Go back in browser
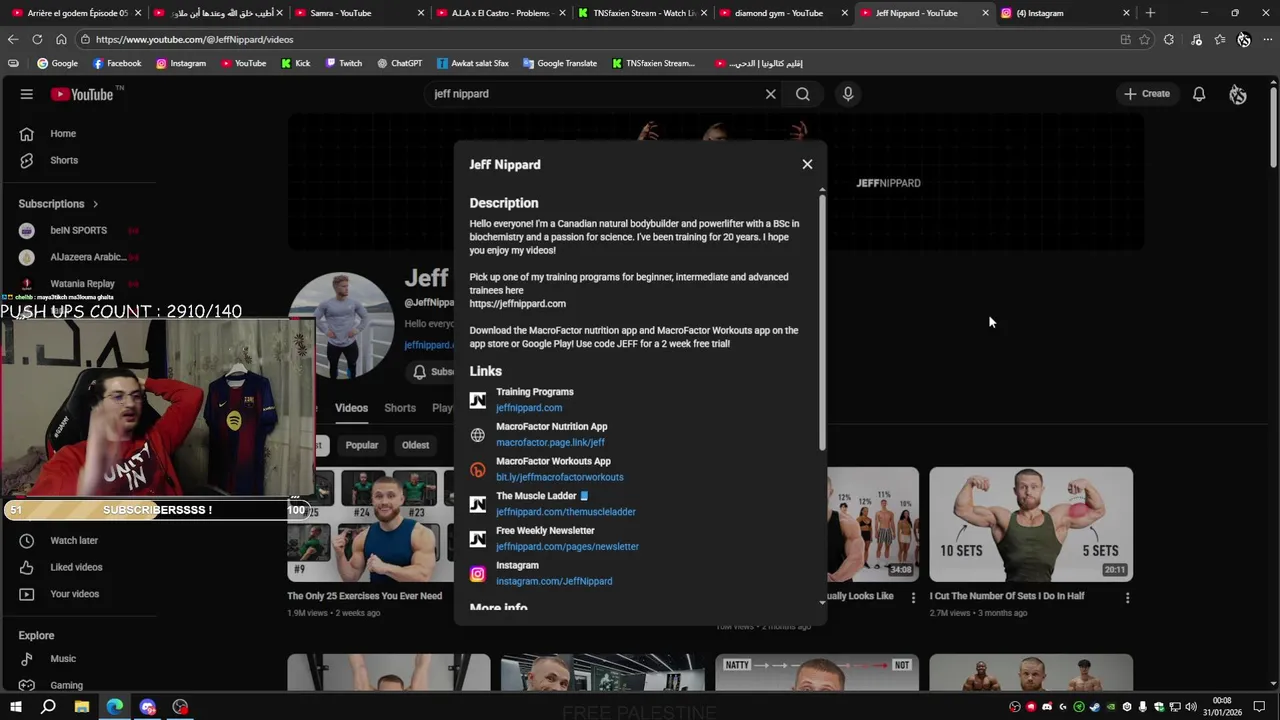The height and width of the screenshot is (720, 1280). click(13, 39)
